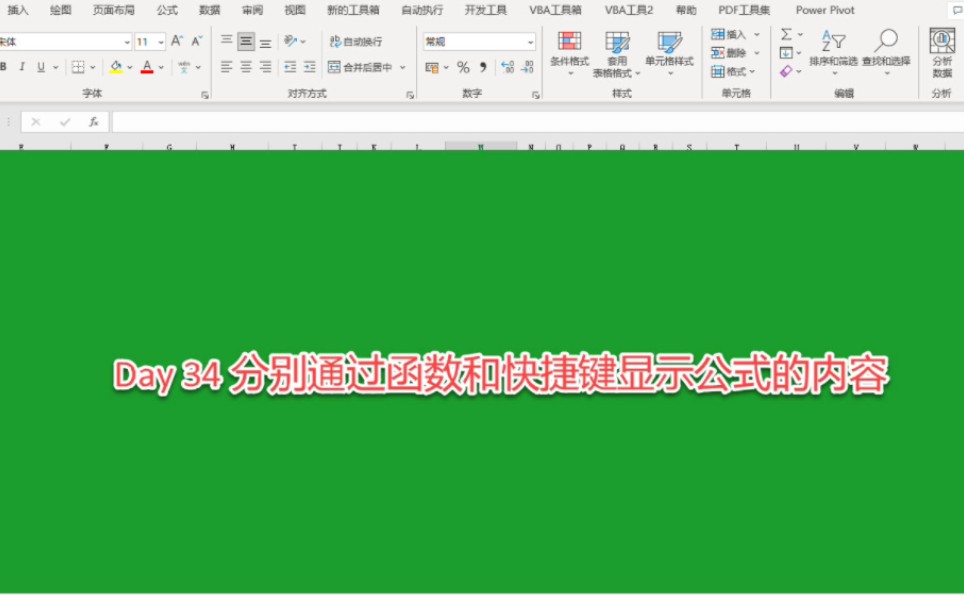Screen dimensions: 964x602
Task: Click the Insert Function fx icon
Action: click(95, 121)
